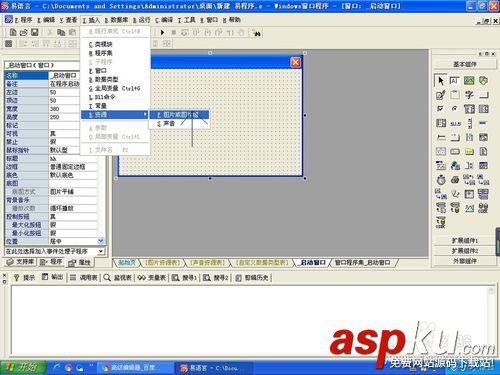The image size is (500, 375).
Task: Choose 声音 in the resource submenu
Action: click(179, 123)
